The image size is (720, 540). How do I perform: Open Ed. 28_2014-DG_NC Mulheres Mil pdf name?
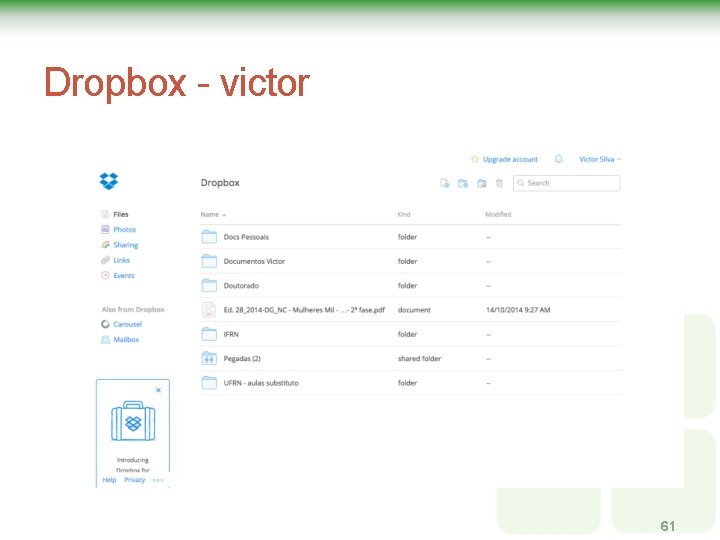point(304,310)
